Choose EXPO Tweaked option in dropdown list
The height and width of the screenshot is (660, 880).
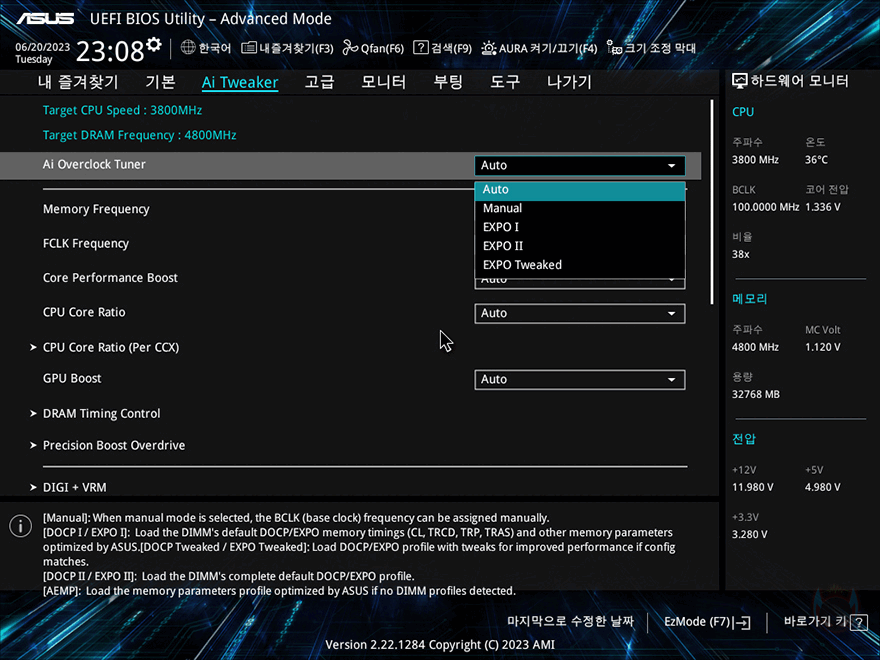[580, 265]
